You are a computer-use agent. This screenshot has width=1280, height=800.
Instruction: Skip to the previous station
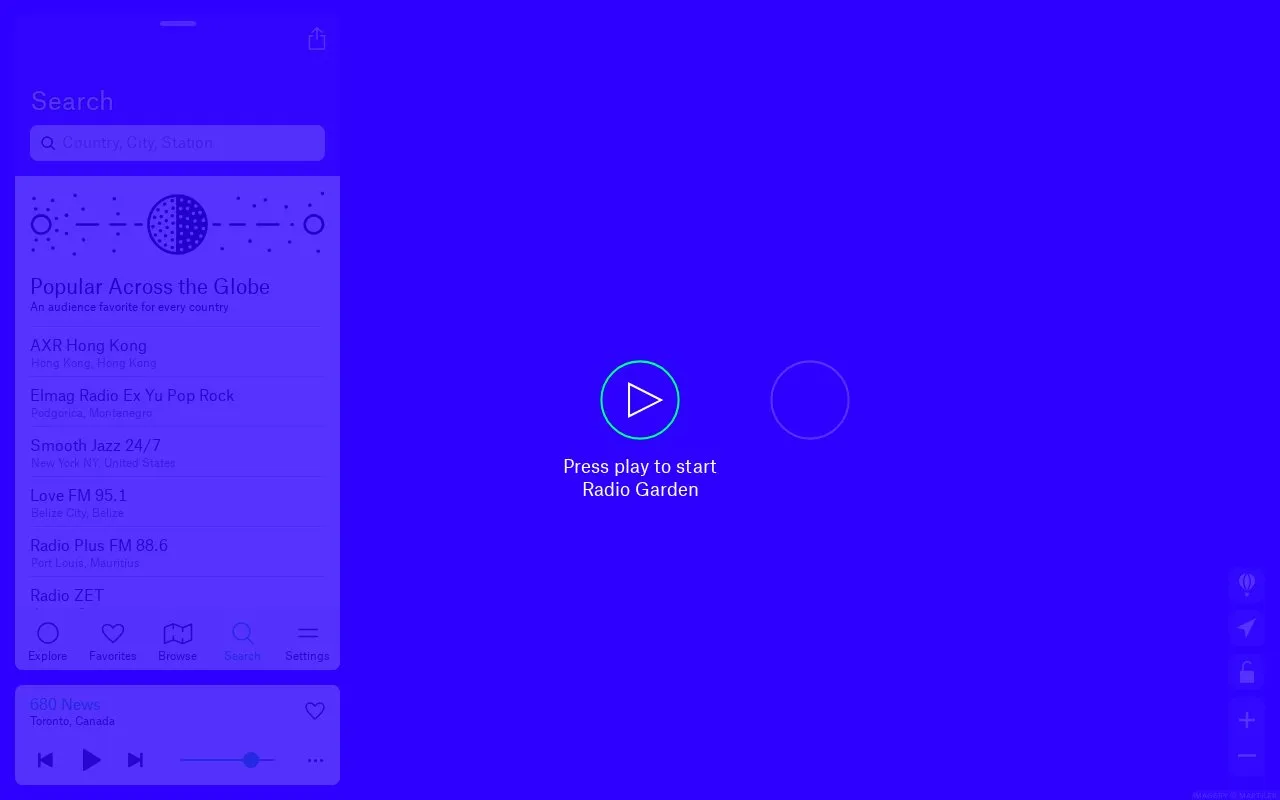[x=45, y=760]
